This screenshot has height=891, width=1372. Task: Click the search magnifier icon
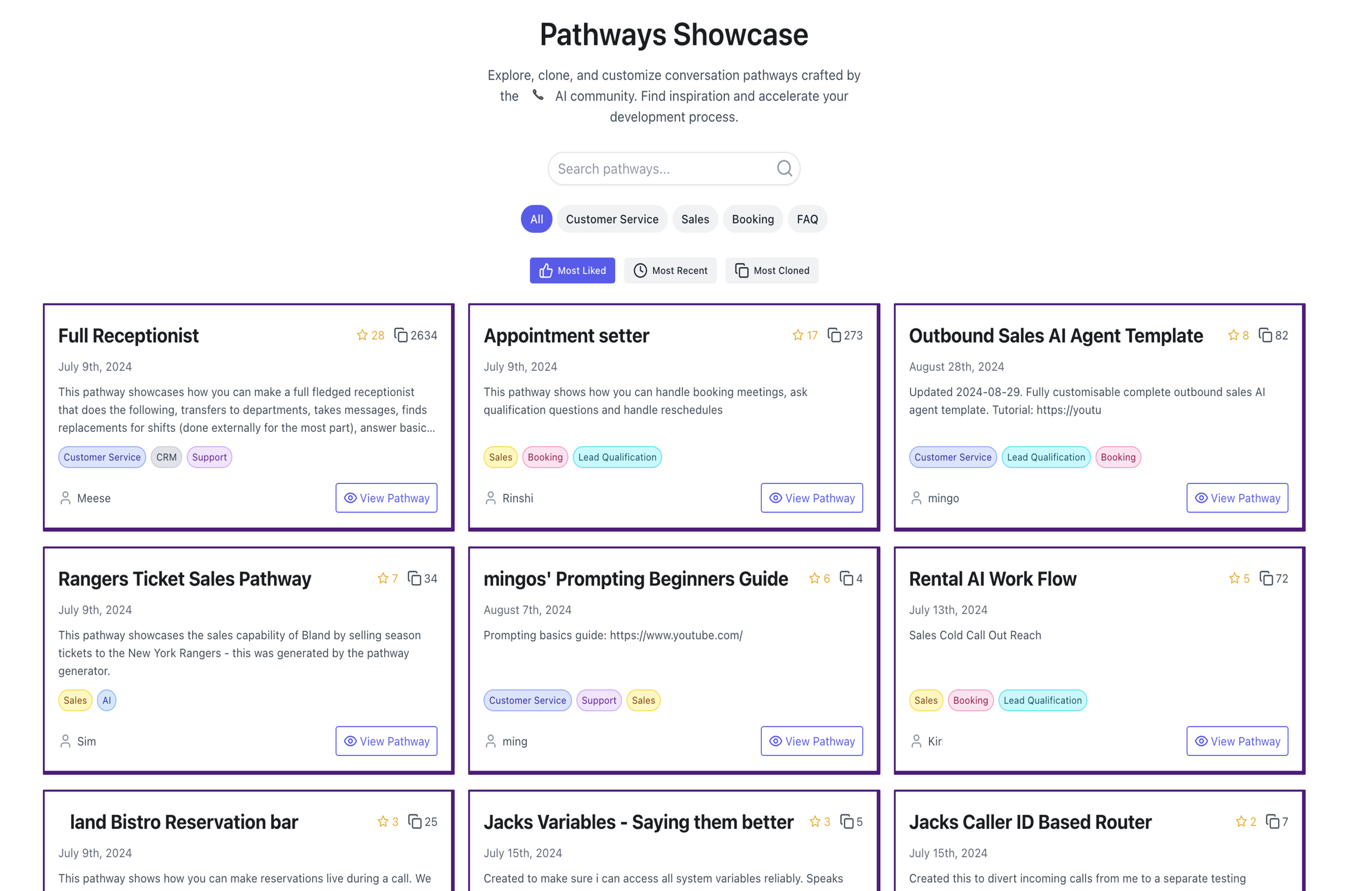pos(784,168)
